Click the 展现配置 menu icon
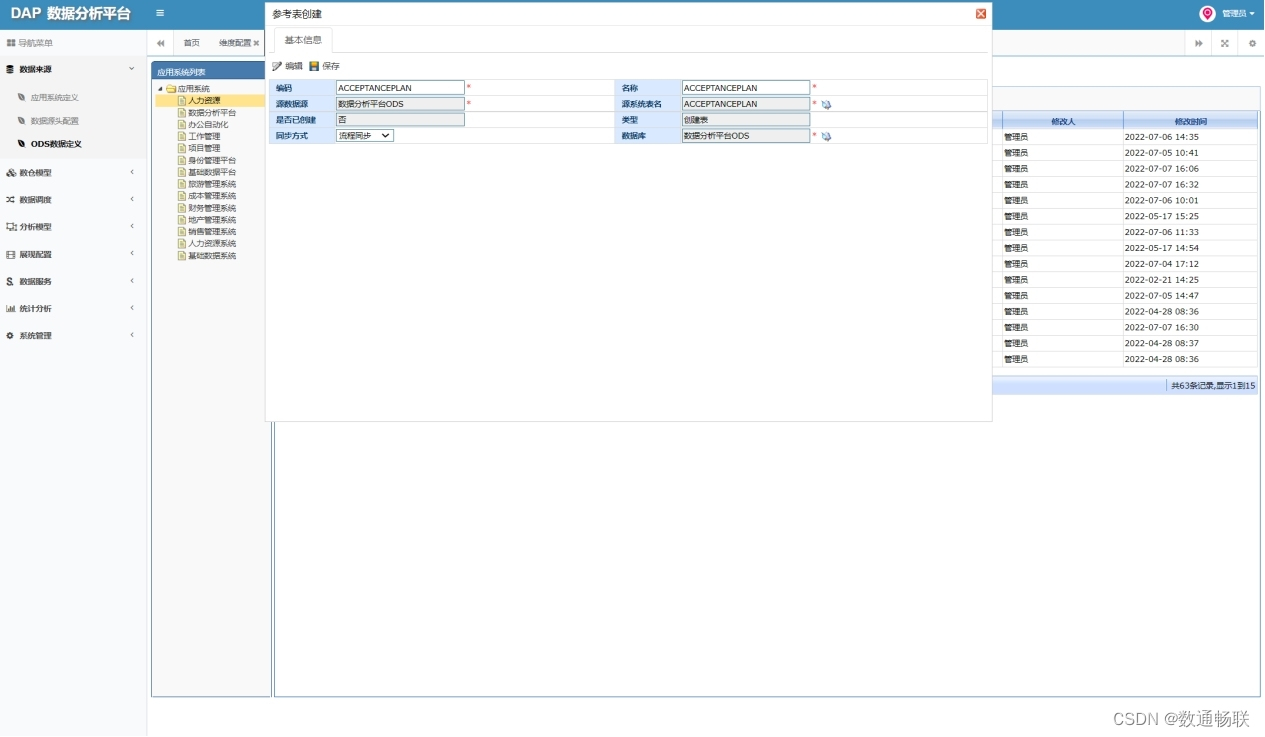1265x737 pixels. 11,254
